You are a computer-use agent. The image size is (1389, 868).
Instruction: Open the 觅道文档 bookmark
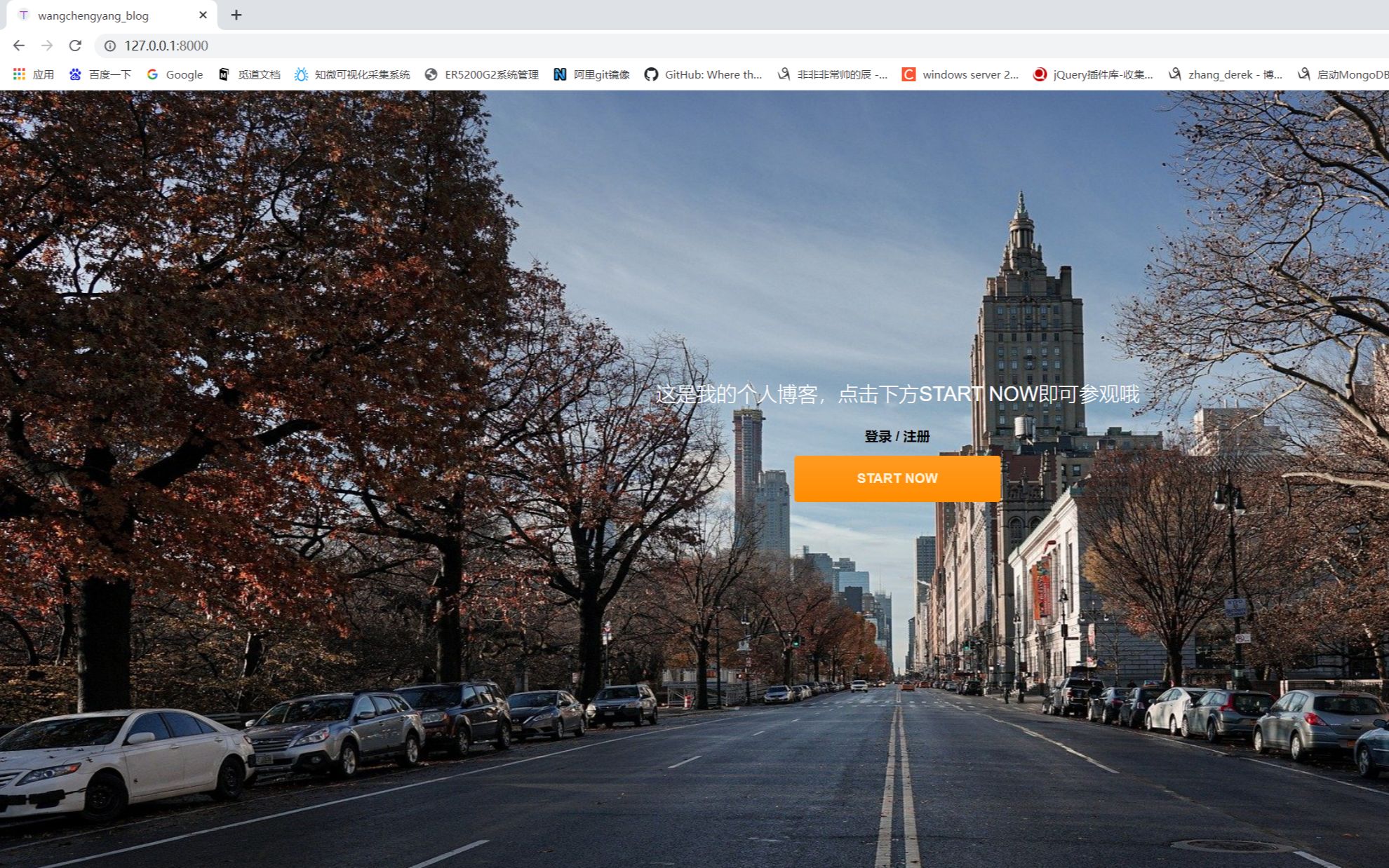coord(249,74)
